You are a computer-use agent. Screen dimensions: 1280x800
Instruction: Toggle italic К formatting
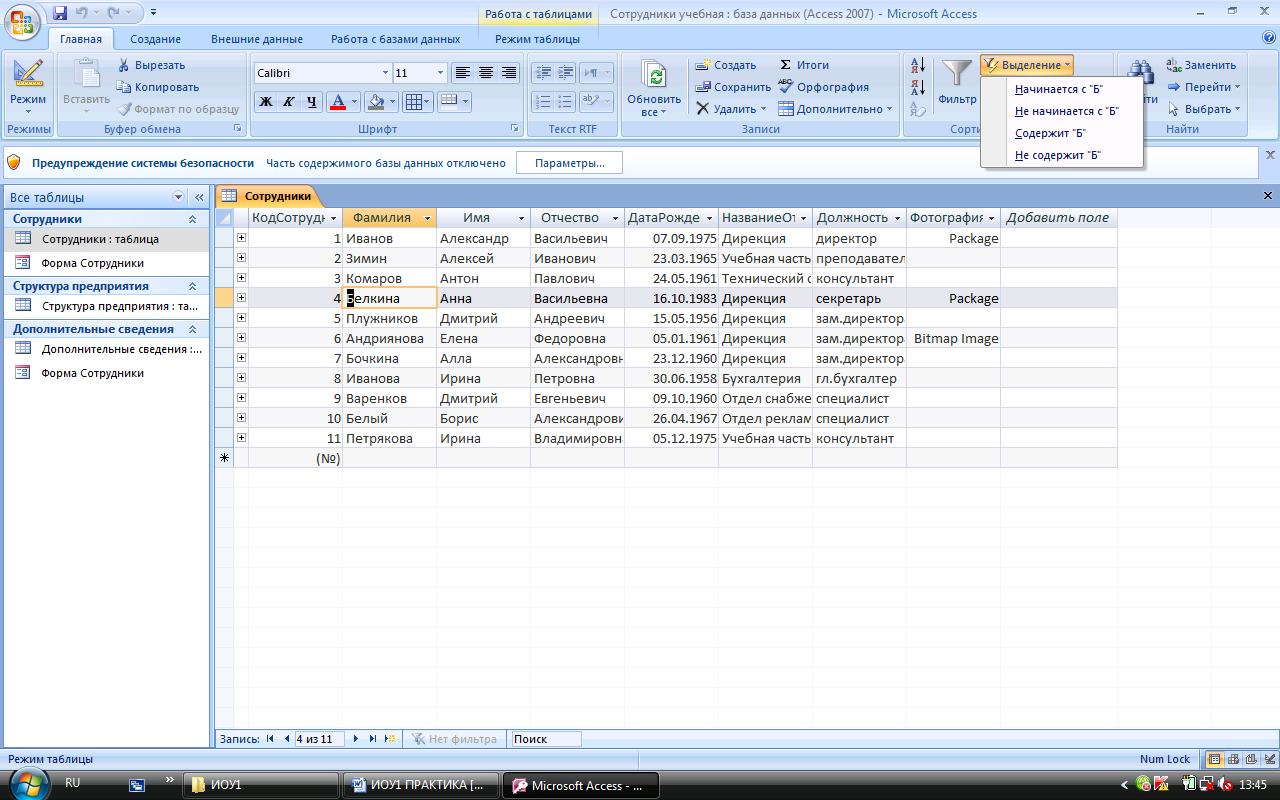tap(289, 102)
